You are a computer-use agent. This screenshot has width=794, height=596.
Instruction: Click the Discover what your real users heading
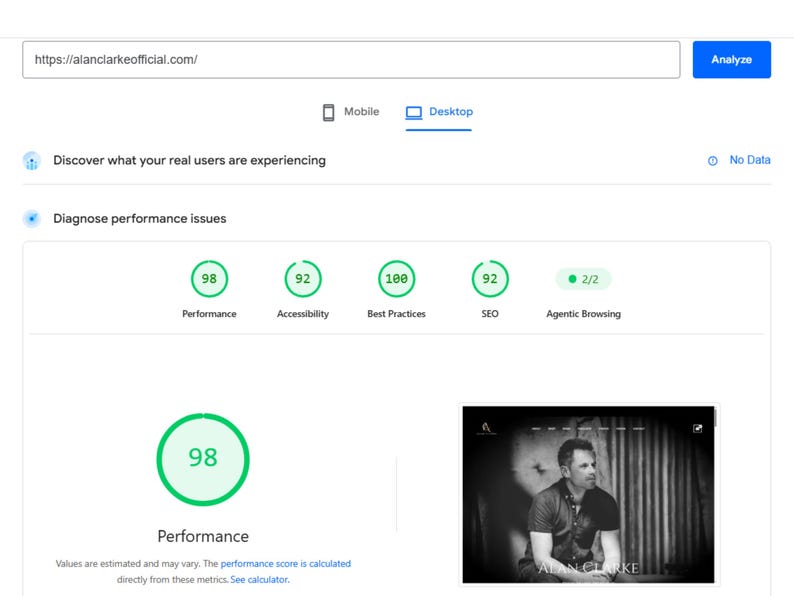(189, 161)
